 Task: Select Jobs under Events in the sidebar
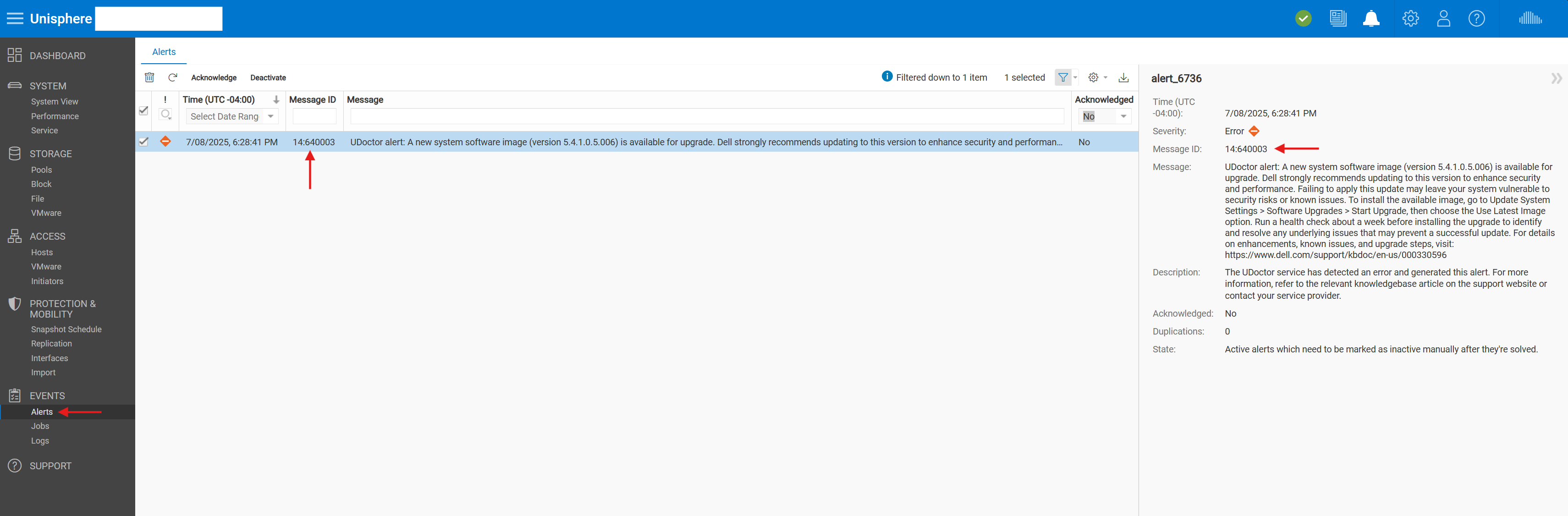click(x=40, y=426)
